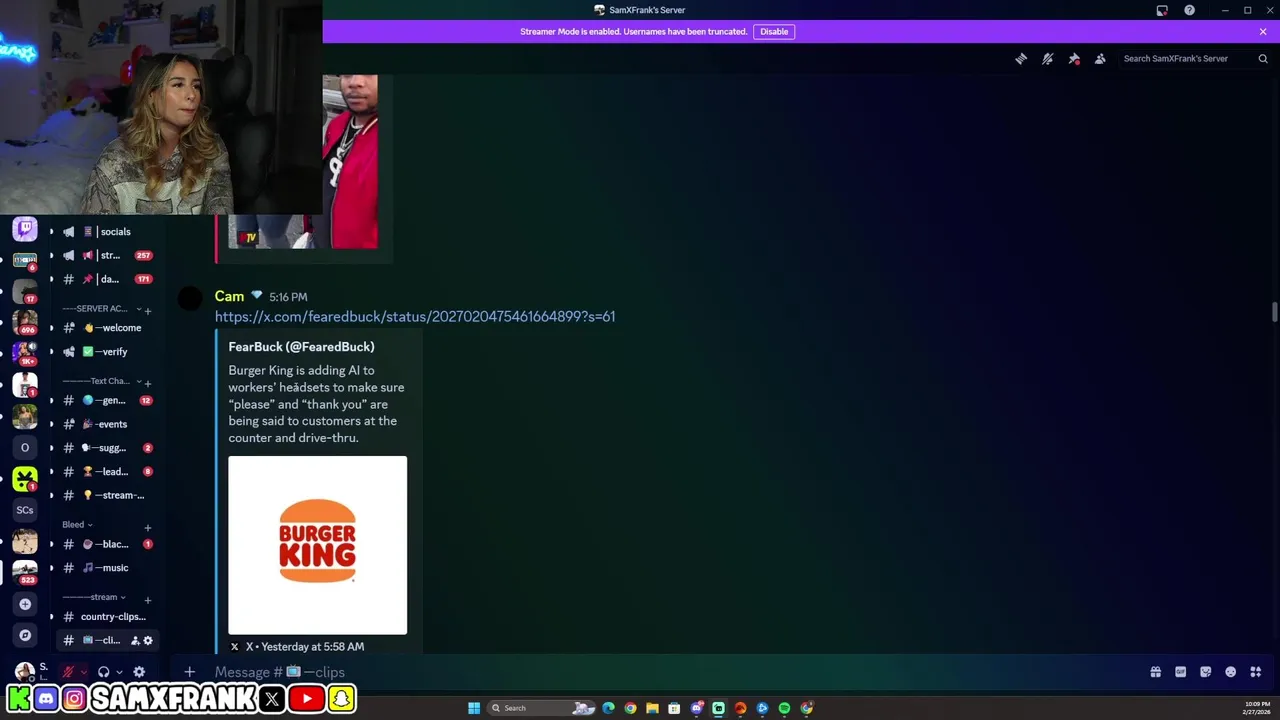
Task: Click the chat scrollbar thumb
Action: pos(1274,312)
